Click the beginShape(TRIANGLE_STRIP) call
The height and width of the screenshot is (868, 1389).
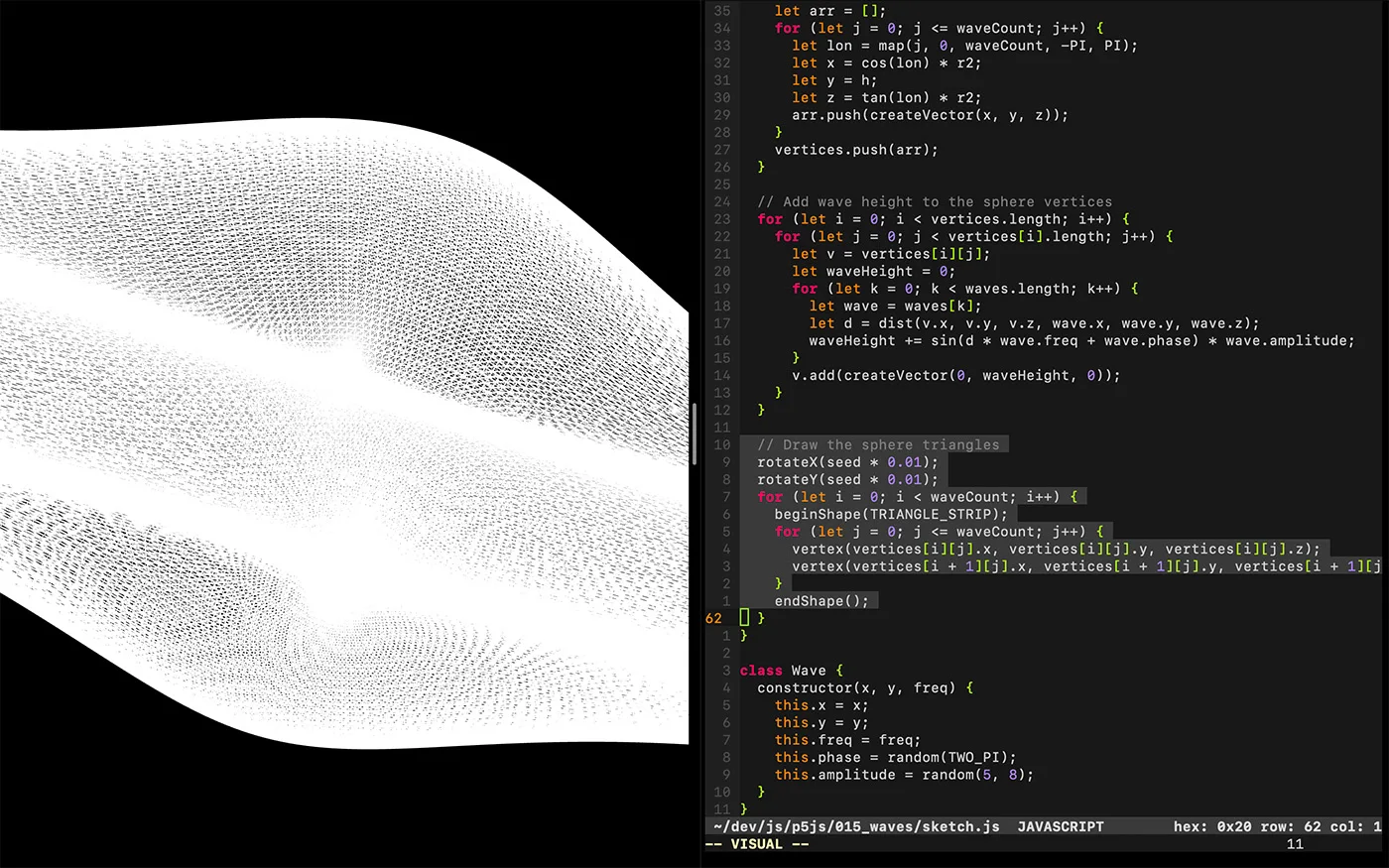890,514
